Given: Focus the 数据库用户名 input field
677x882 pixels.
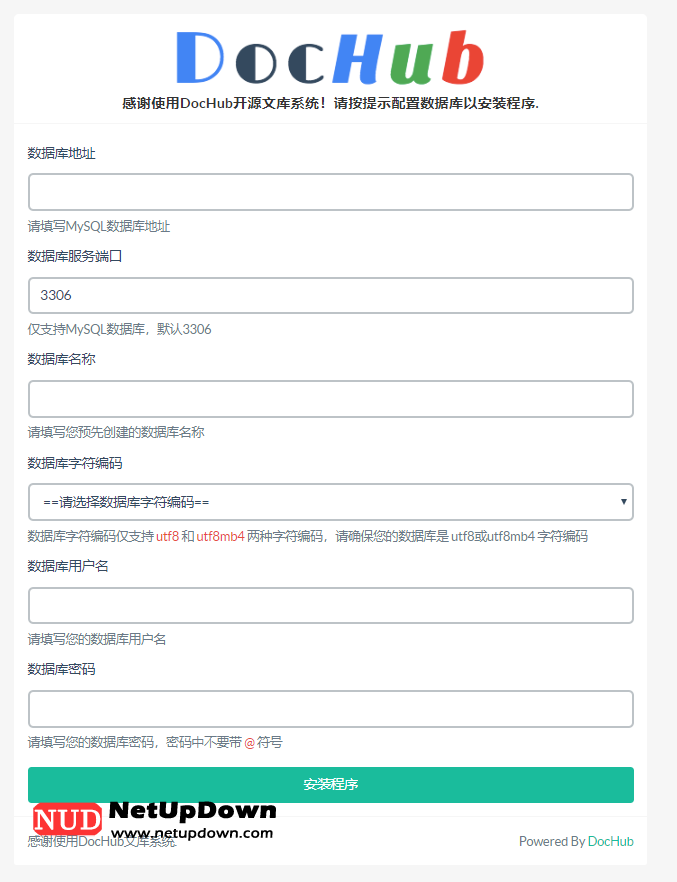Looking at the screenshot, I should click(x=331, y=605).
